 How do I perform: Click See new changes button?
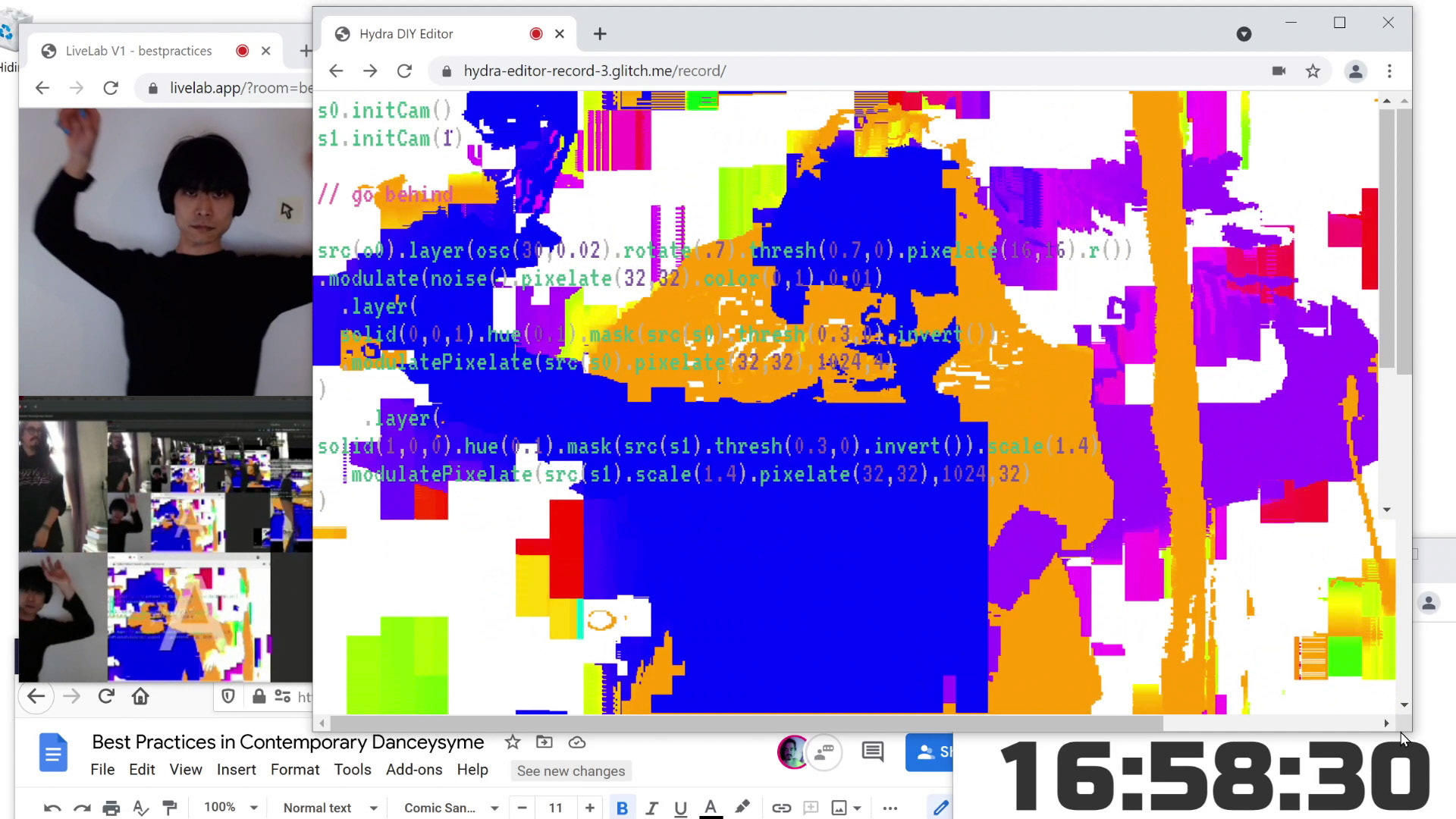pos(571,771)
